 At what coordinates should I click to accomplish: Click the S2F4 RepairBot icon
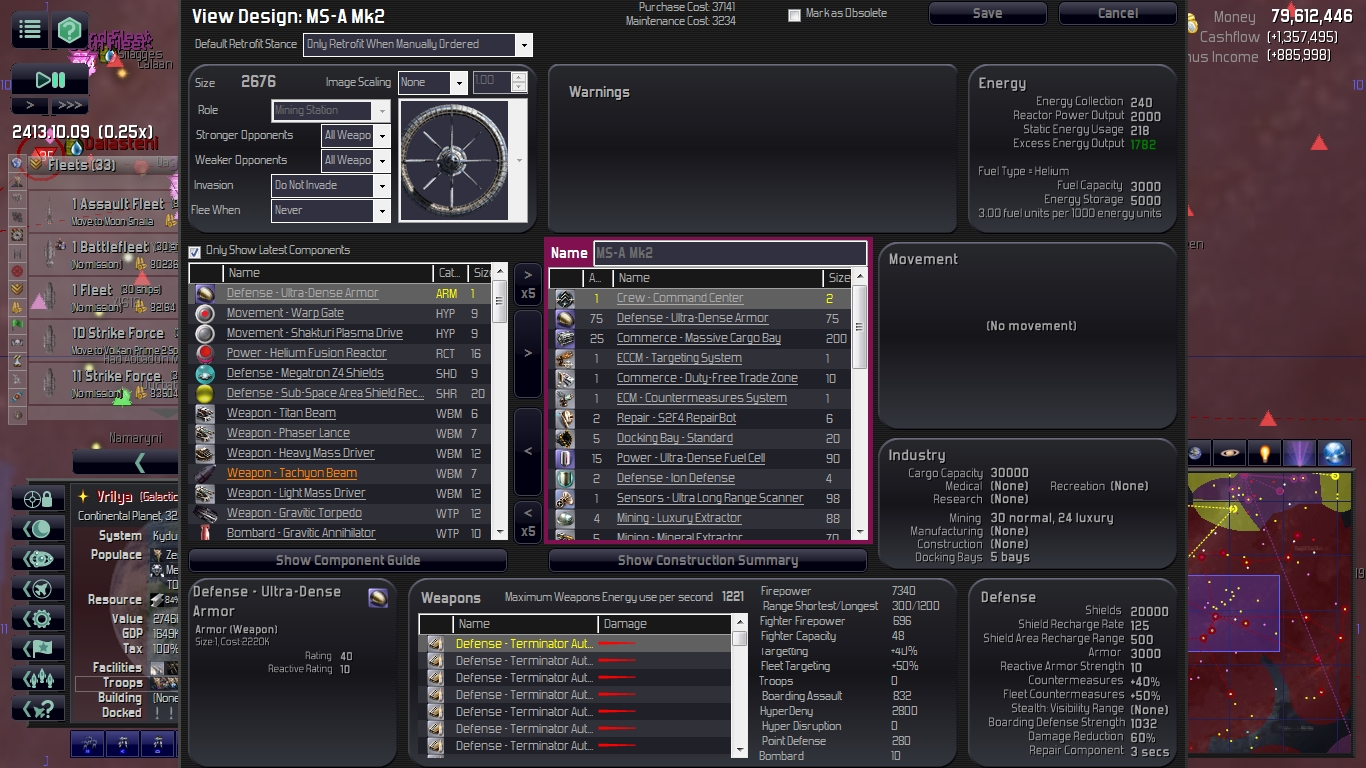click(x=565, y=418)
